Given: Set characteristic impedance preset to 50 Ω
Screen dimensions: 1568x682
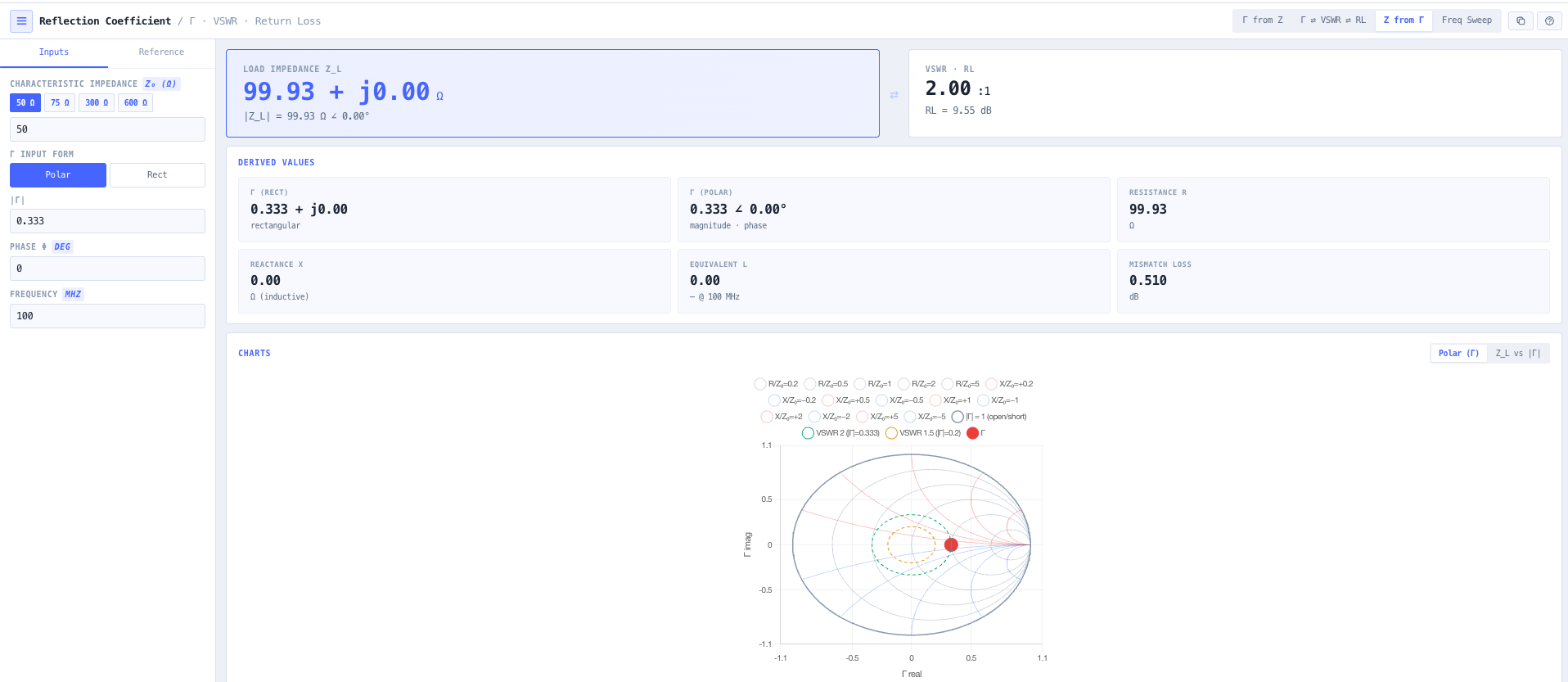Looking at the screenshot, I should (25, 103).
